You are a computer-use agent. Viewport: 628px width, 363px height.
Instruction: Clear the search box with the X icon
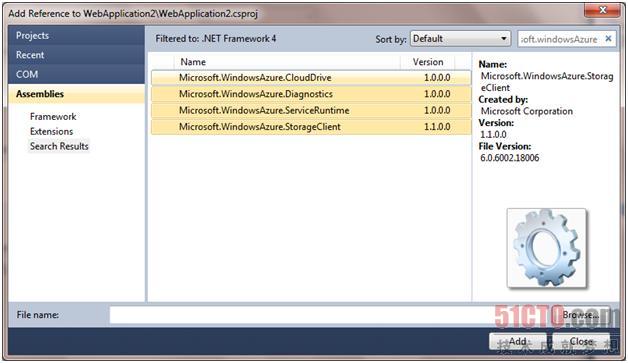click(x=608, y=39)
